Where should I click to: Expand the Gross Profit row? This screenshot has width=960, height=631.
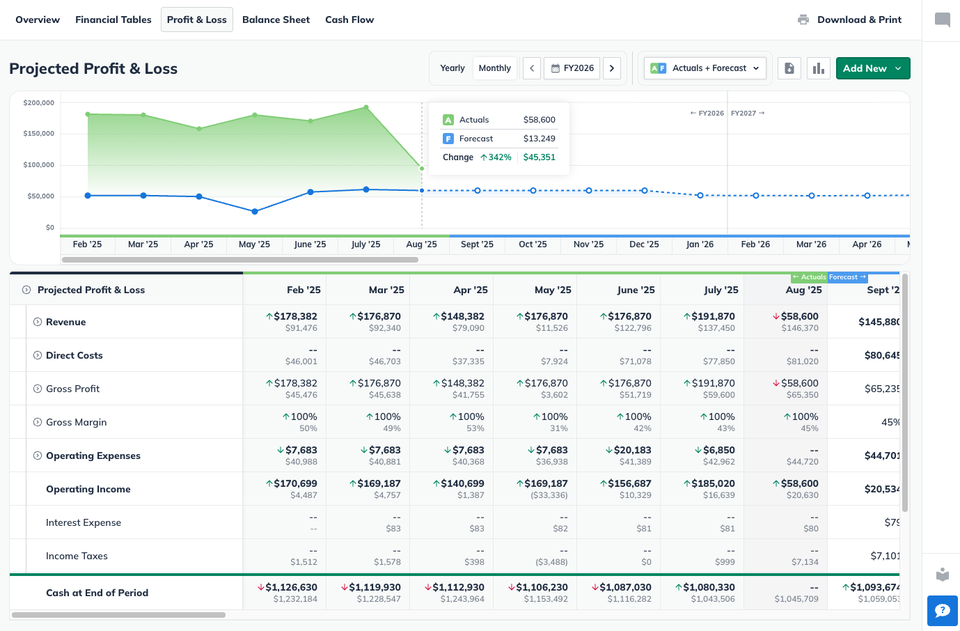pyautogui.click(x=37, y=389)
